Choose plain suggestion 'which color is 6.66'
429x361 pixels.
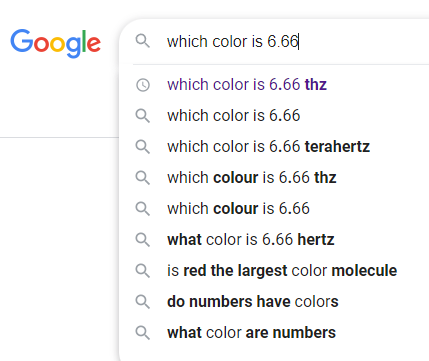click(x=234, y=116)
